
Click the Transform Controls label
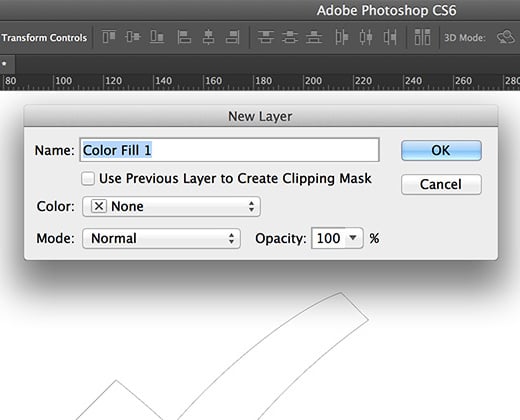pos(44,38)
